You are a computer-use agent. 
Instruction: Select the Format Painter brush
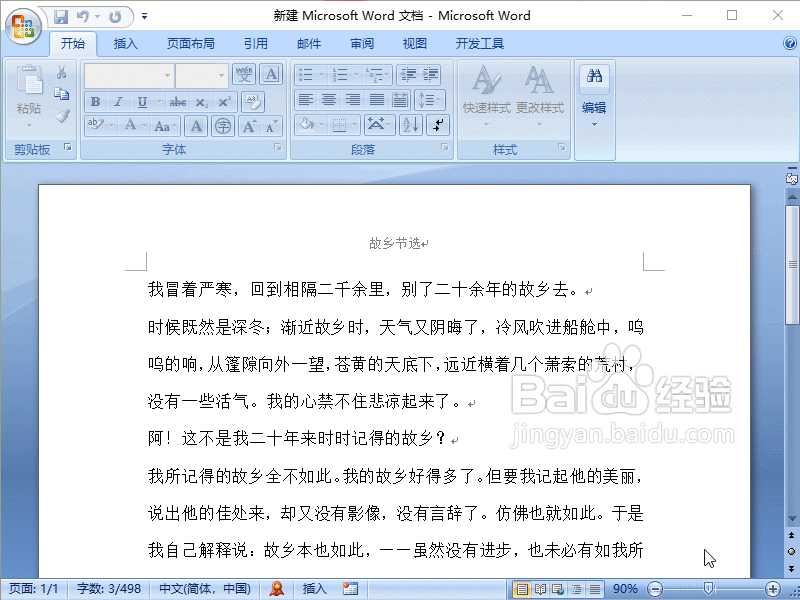(x=62, y=116)
